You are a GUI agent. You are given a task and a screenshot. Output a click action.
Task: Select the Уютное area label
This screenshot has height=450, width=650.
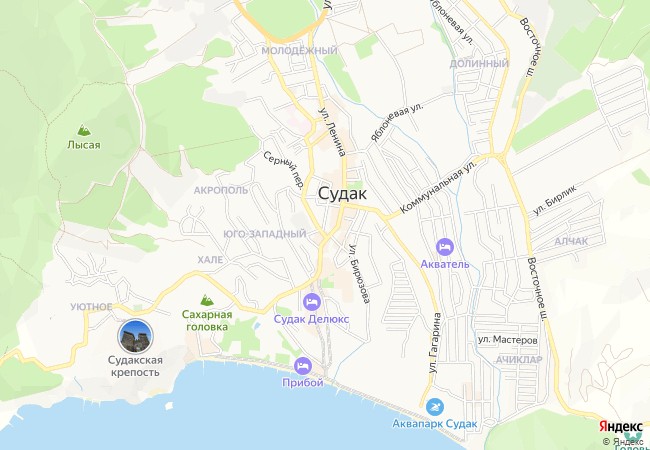[x=91, y=307]
